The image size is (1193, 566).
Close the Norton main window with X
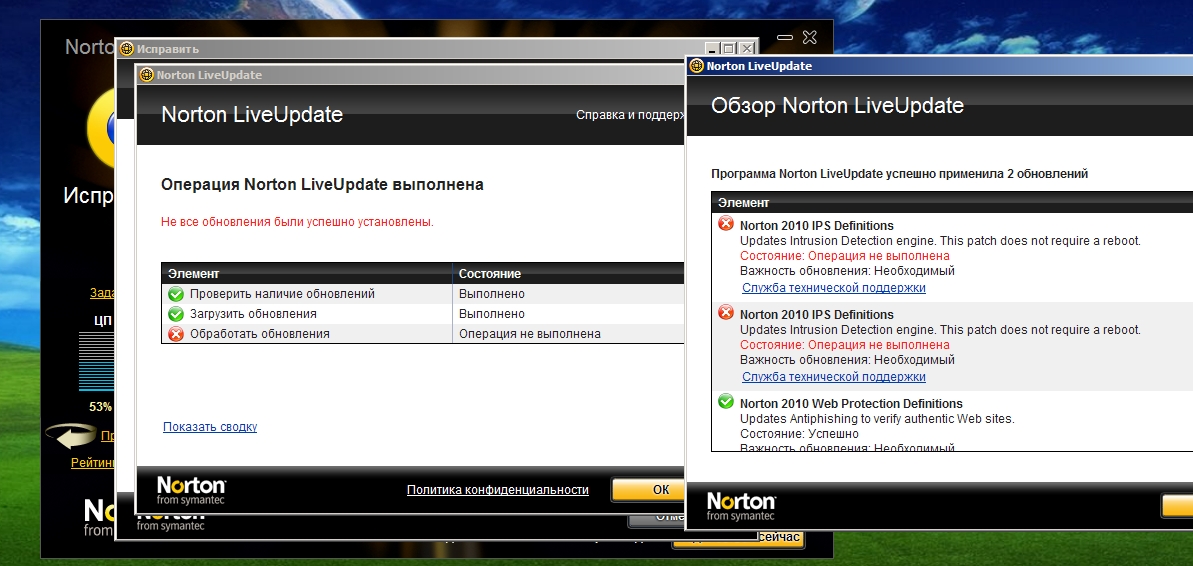click(810, 37)
